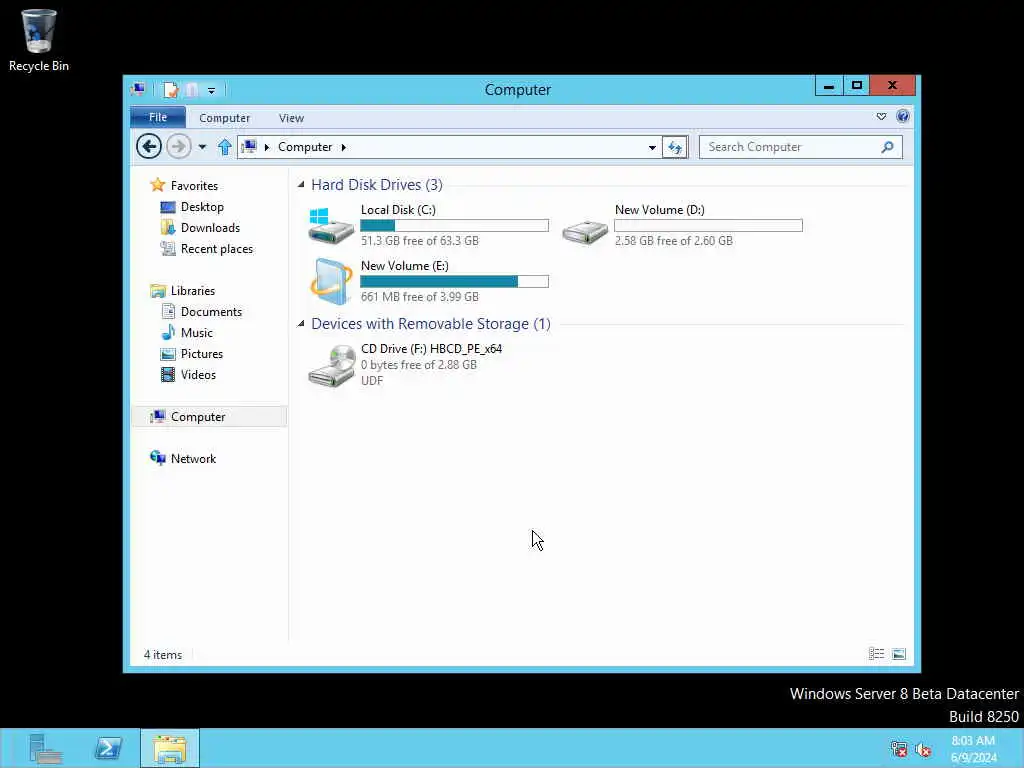
Task: Collapse the Devices with Removable Storage group
Action: click(301, 324)
